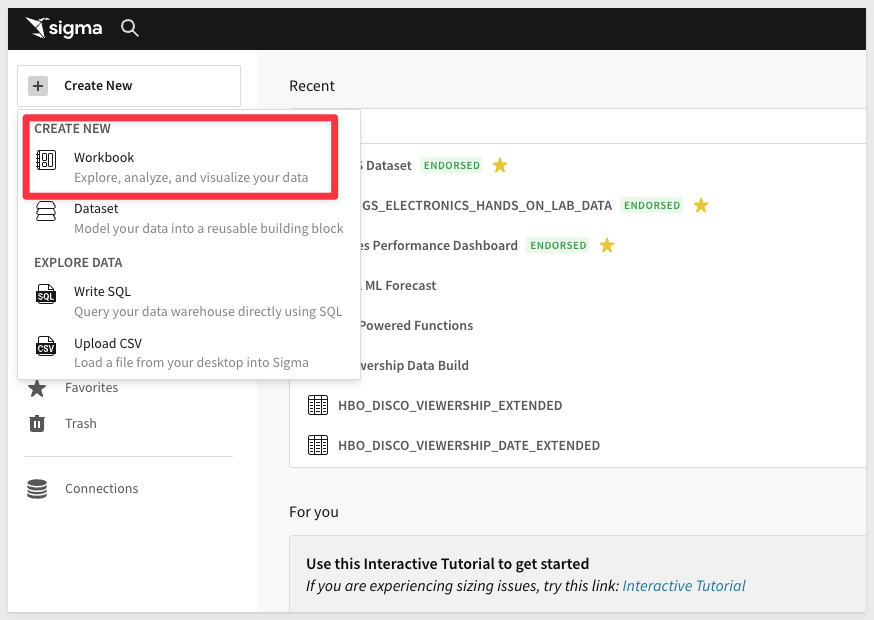This screenshot has height=620, width=874.
Task: Click the plus icon beside Create New
Action: pyautogui.click(x=38, y=86)
